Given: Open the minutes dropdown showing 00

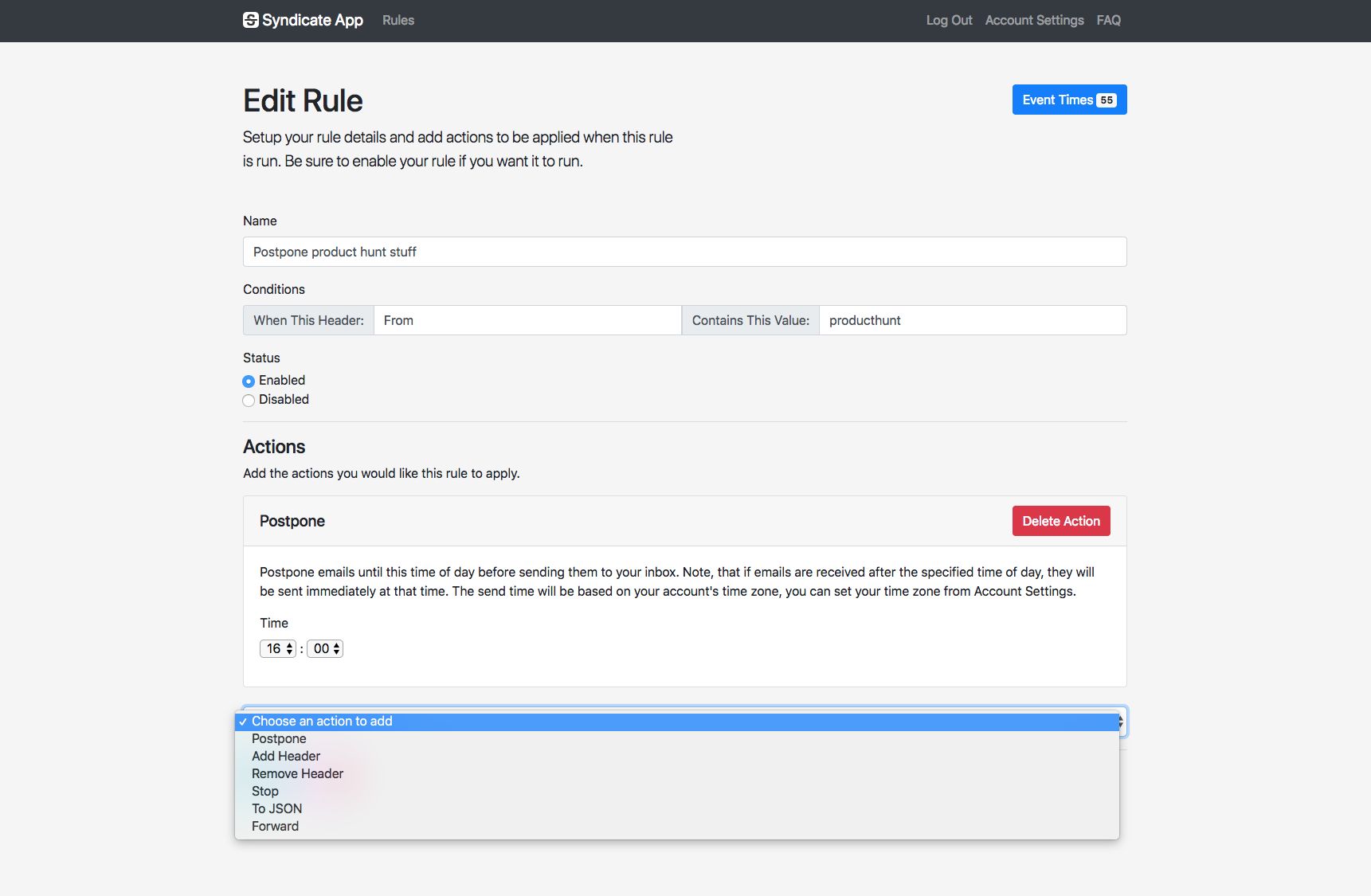Looking at the screenshot, I should [325, 648].
